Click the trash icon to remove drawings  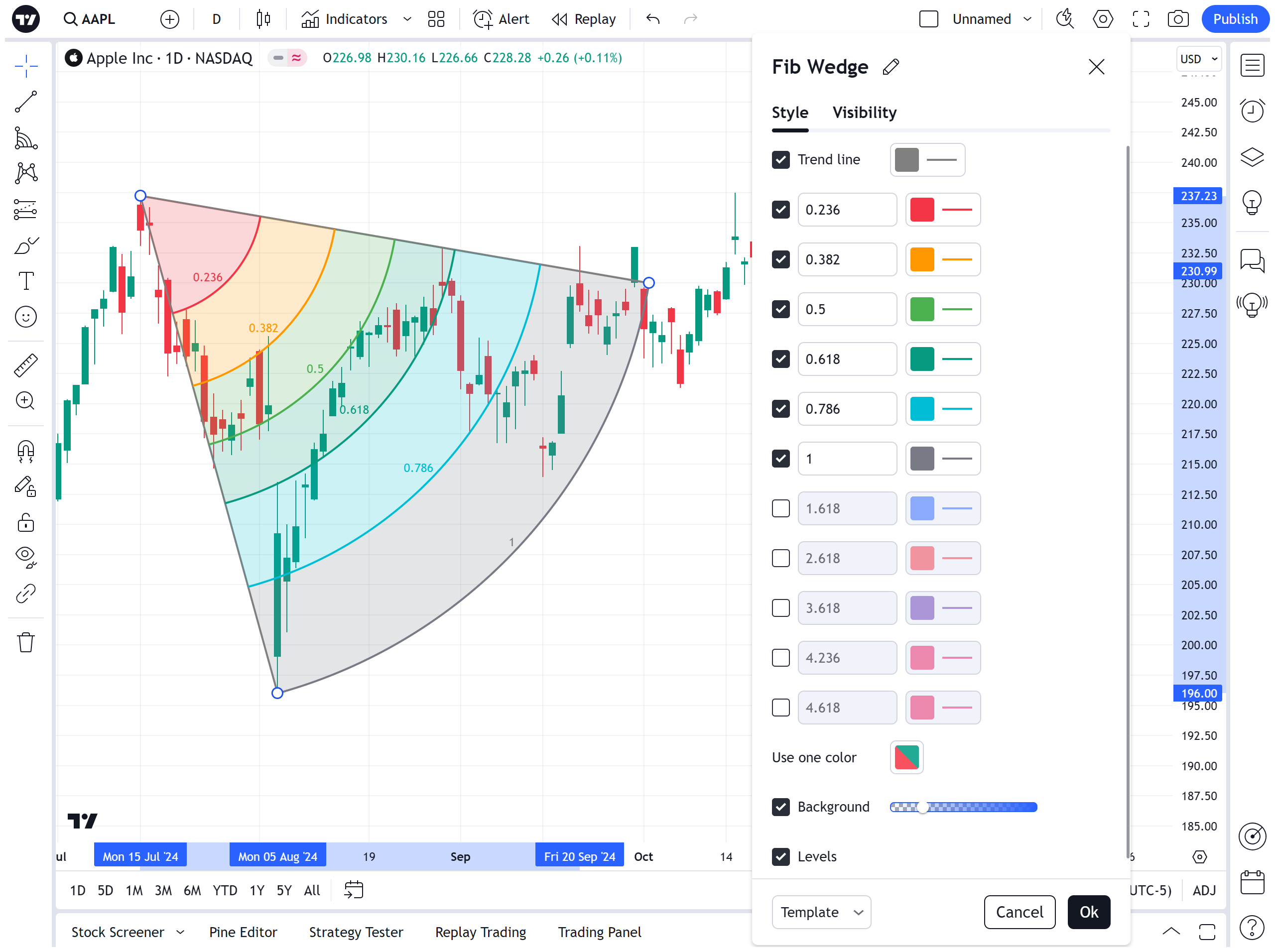(26, 642)
